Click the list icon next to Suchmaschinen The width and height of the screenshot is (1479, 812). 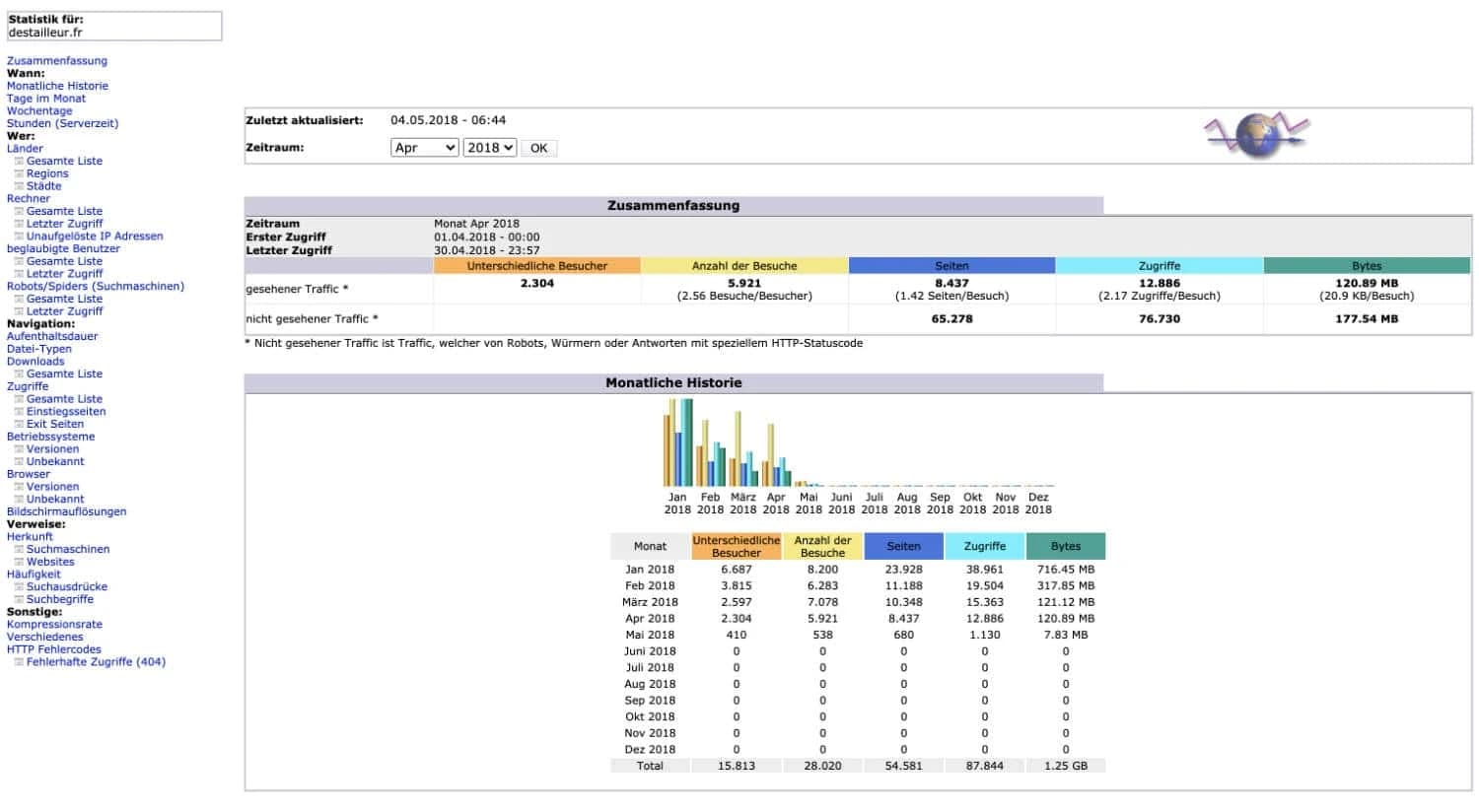pyautogui.click(x=19, y=549)
